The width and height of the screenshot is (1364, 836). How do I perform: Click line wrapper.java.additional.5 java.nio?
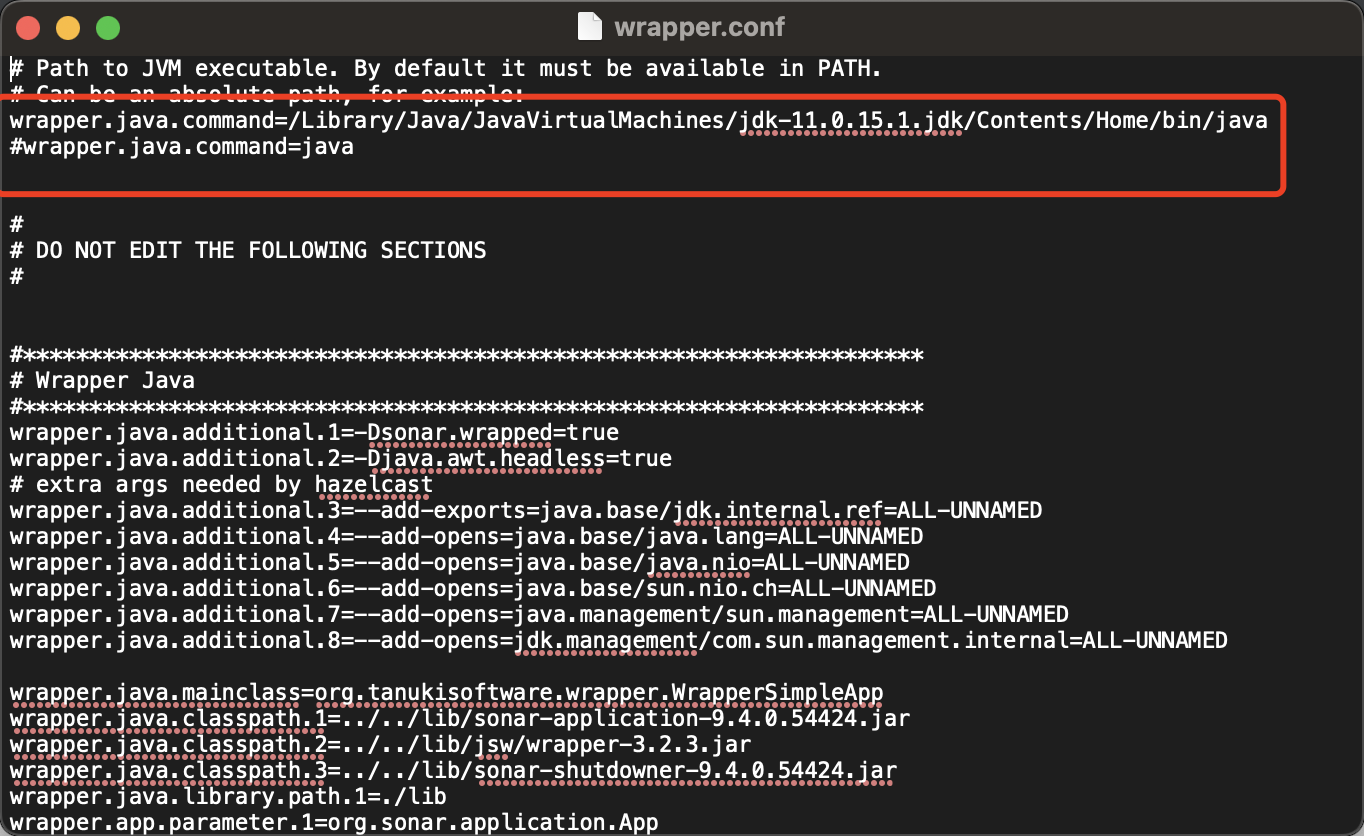460,563
